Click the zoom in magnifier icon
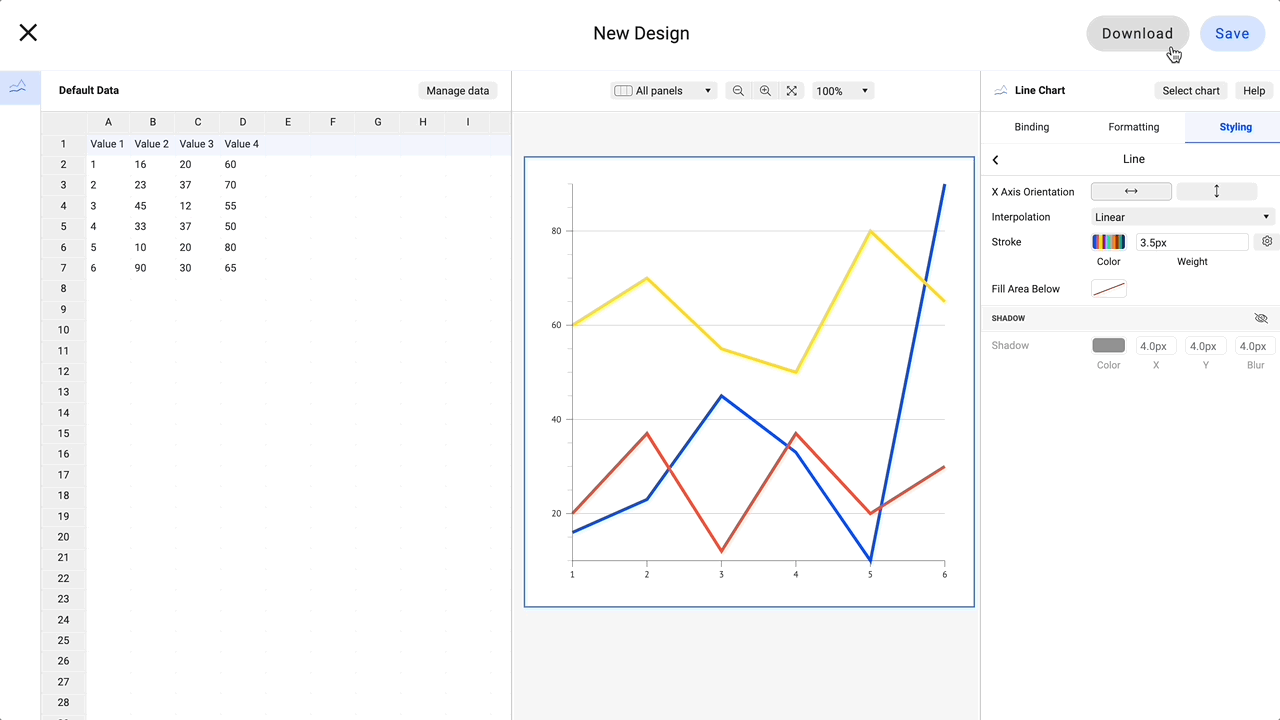This screenshot has height=720, width=1280. [x=765, y=90]
